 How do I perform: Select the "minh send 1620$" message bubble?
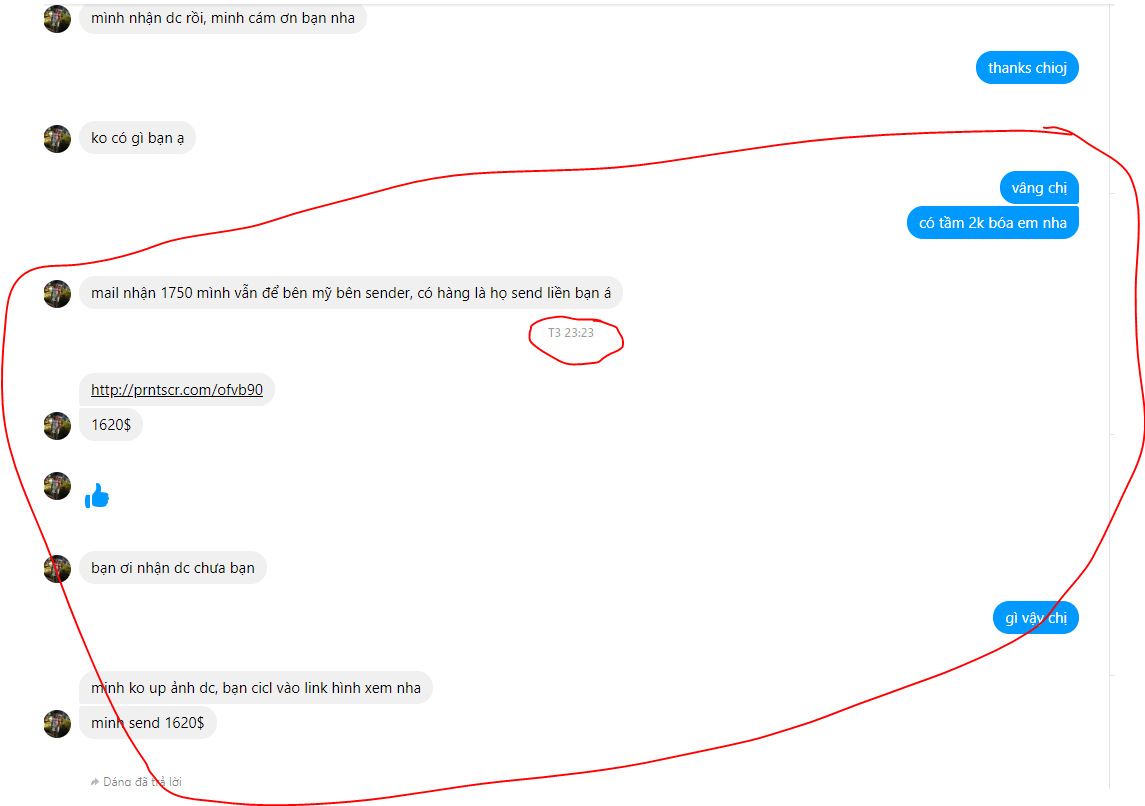148,723
